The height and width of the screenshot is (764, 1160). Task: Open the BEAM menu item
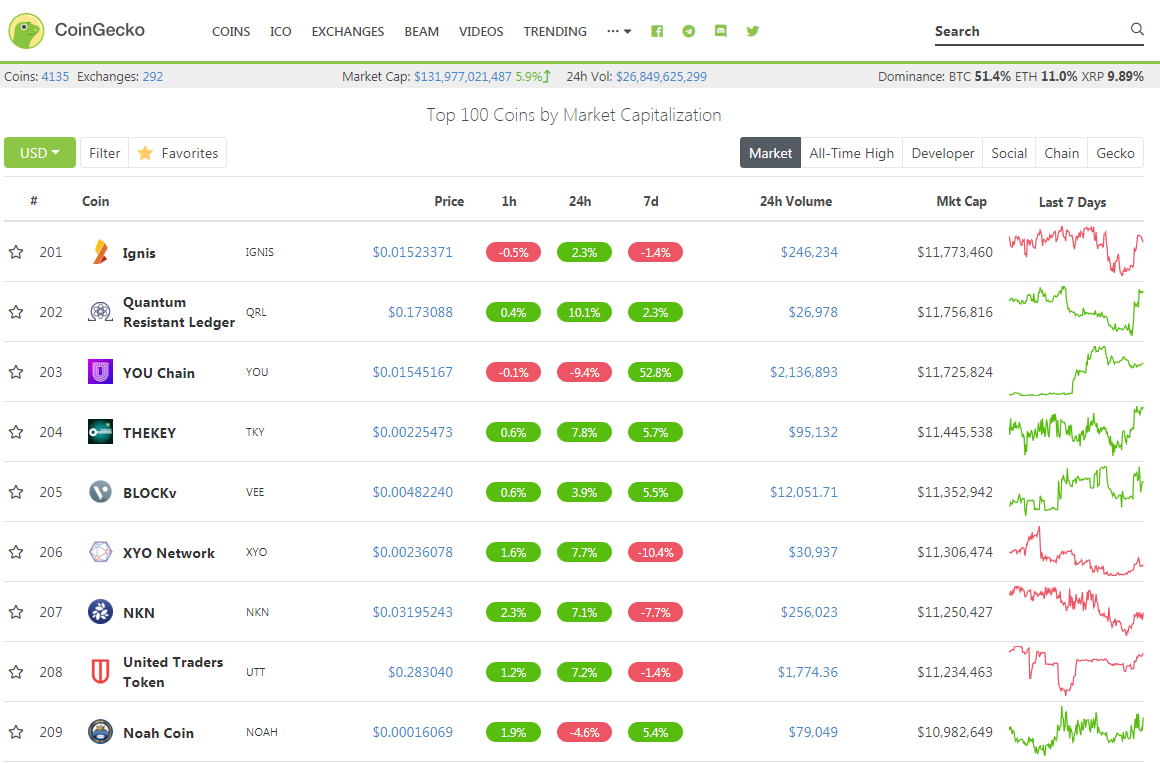click(422, 31)
